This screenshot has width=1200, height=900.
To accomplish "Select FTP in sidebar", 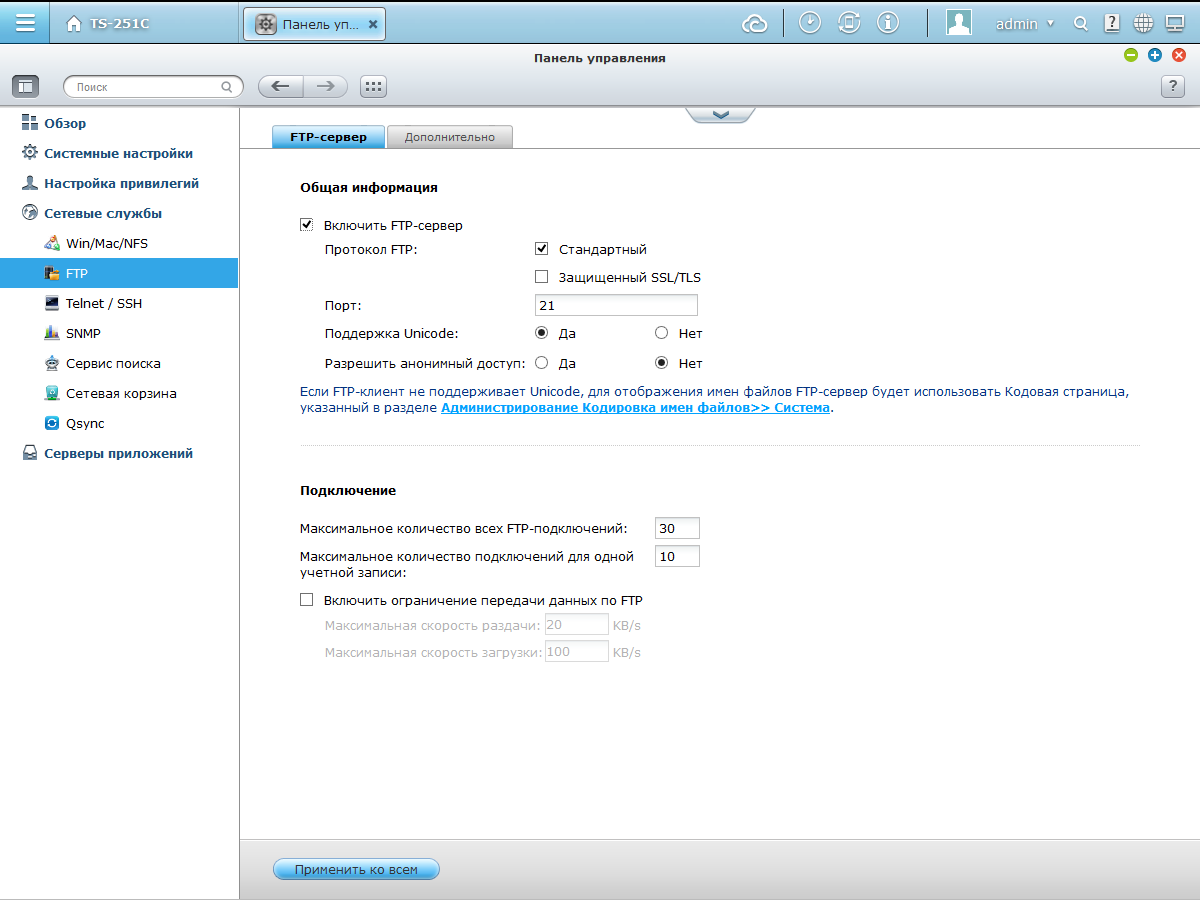I will pos(119,273).
